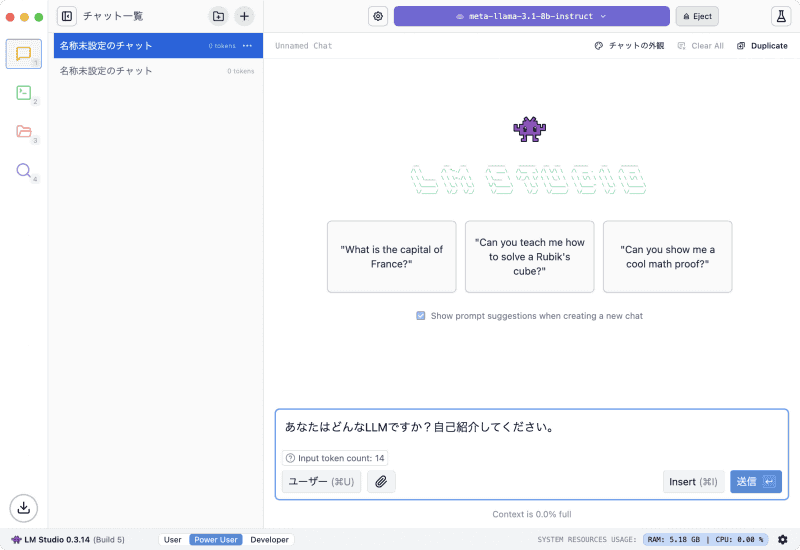
Task: Create a new chat folder
Action: (x=218, y=16)
